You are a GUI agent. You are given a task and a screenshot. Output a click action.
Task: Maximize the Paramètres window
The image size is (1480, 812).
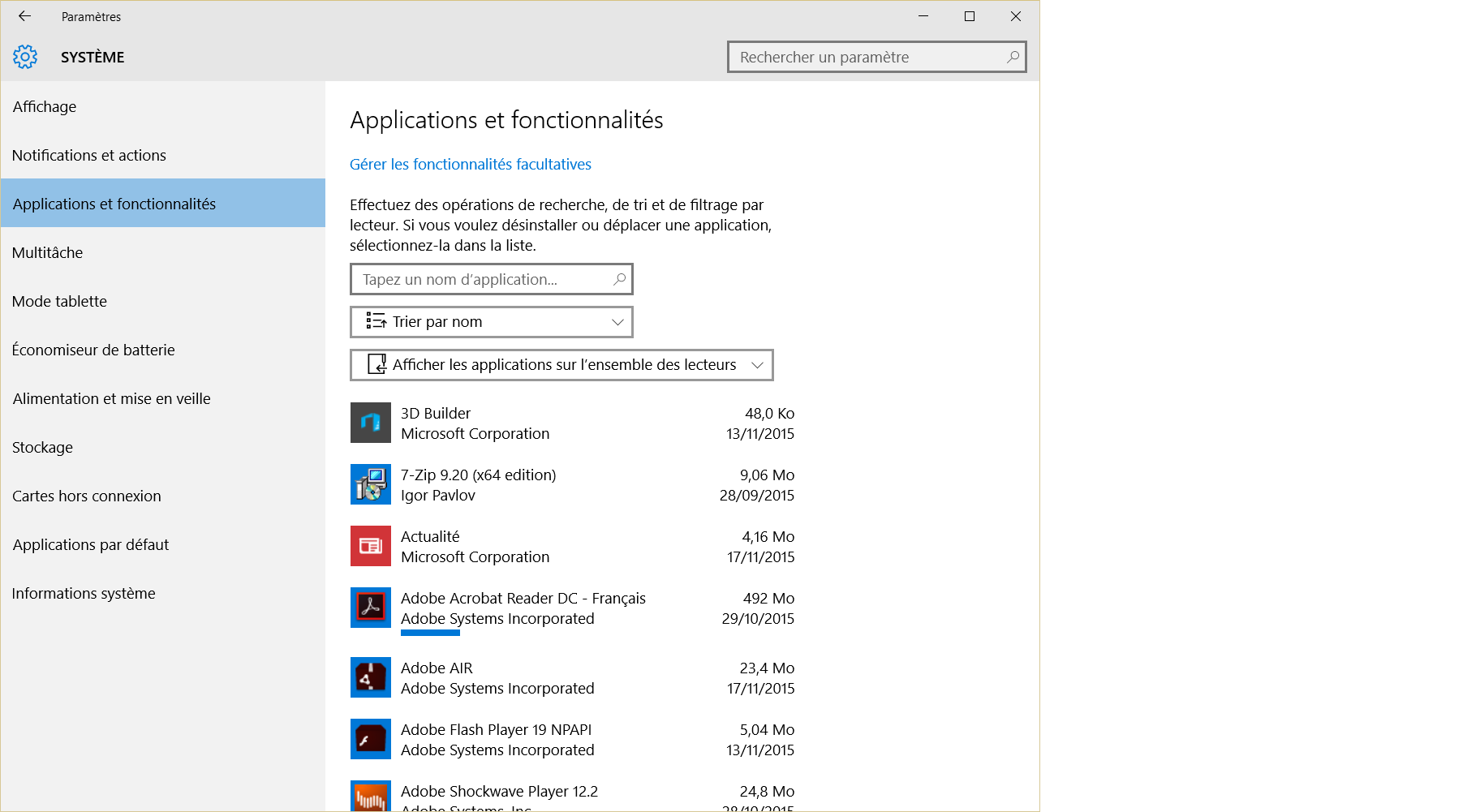tap(970, 16)
